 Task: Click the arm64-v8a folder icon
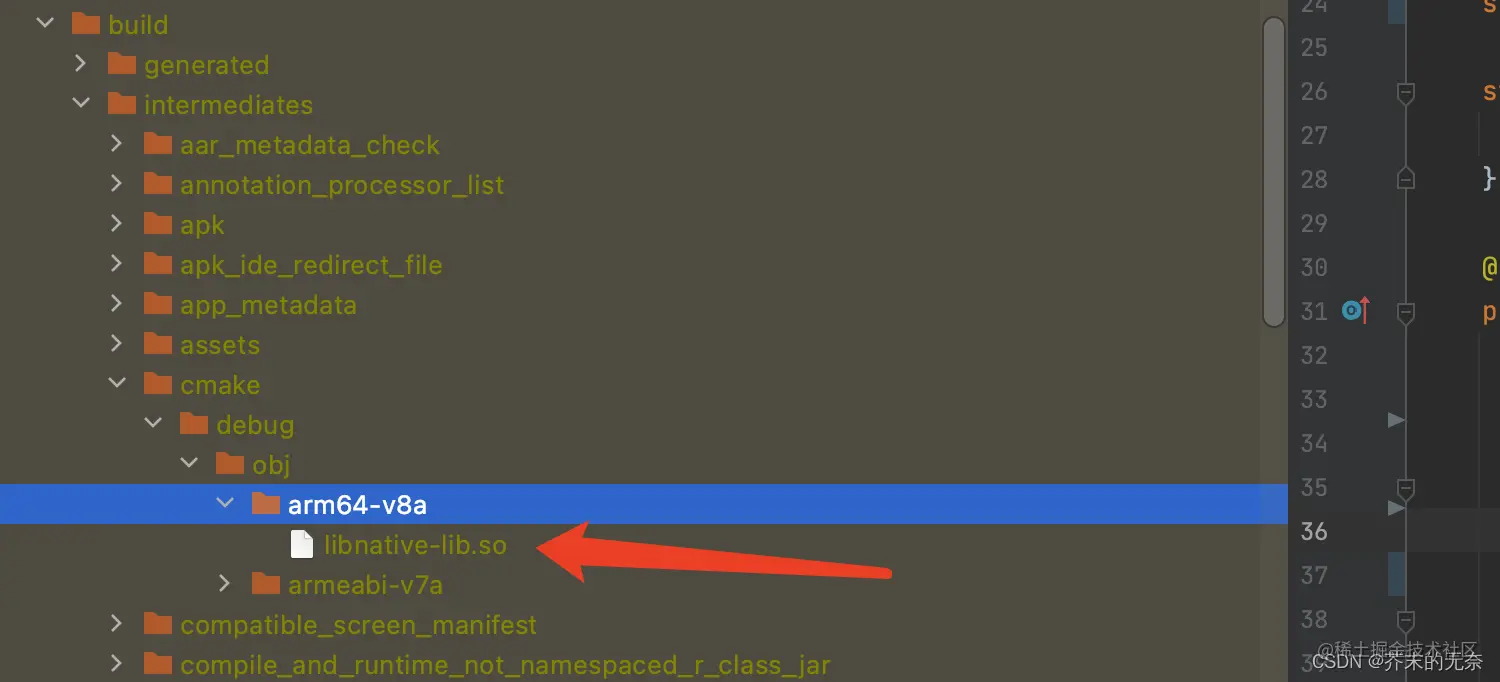click(x=266, y=504)
